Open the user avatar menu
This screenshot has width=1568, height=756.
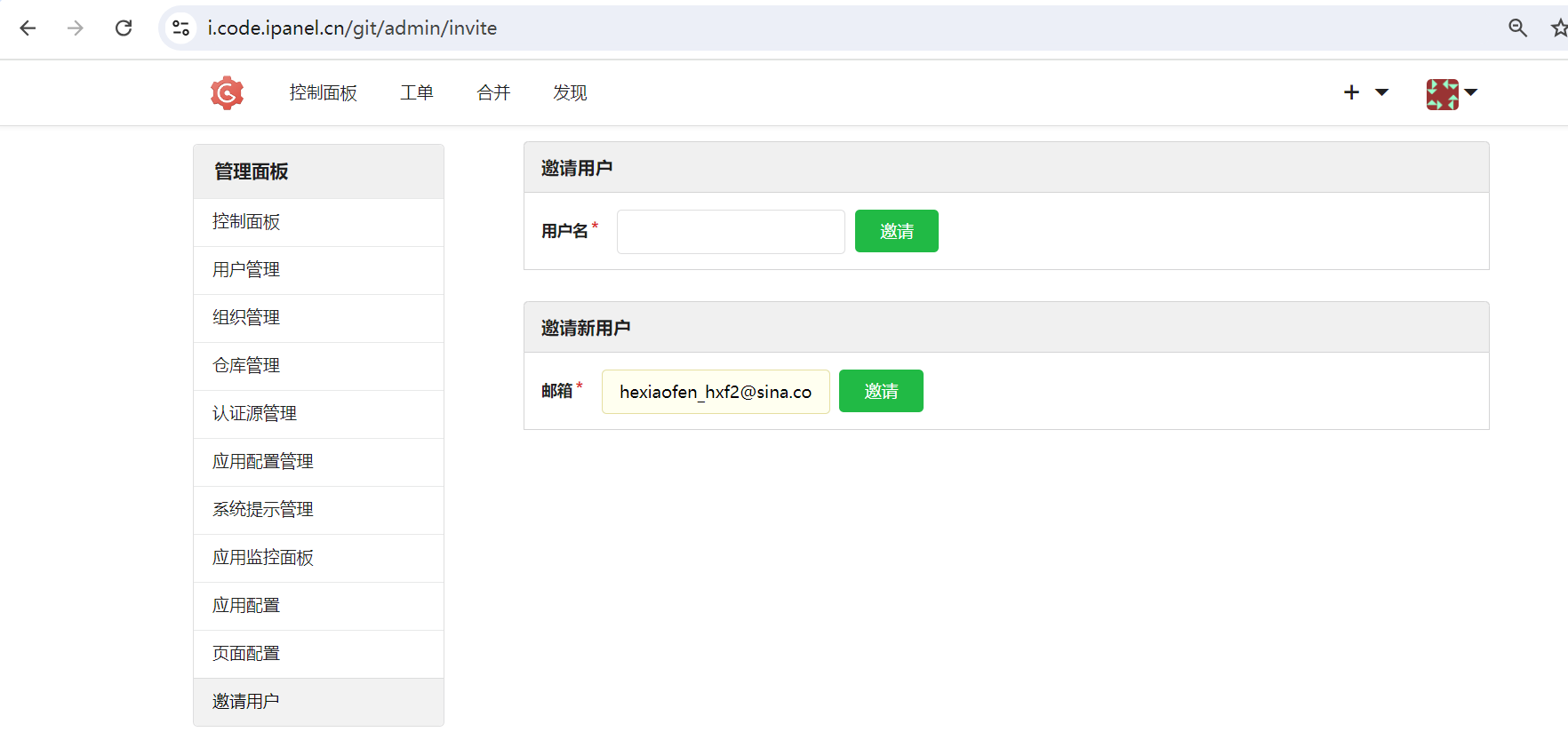pos(1451,93)
